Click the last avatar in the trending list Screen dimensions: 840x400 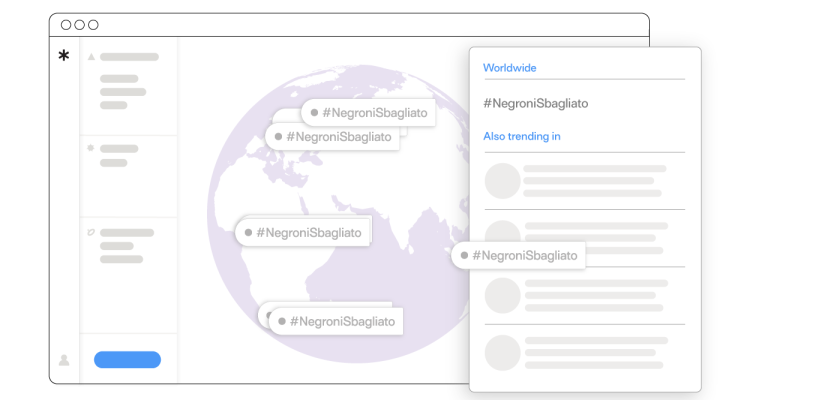[502, 352]
